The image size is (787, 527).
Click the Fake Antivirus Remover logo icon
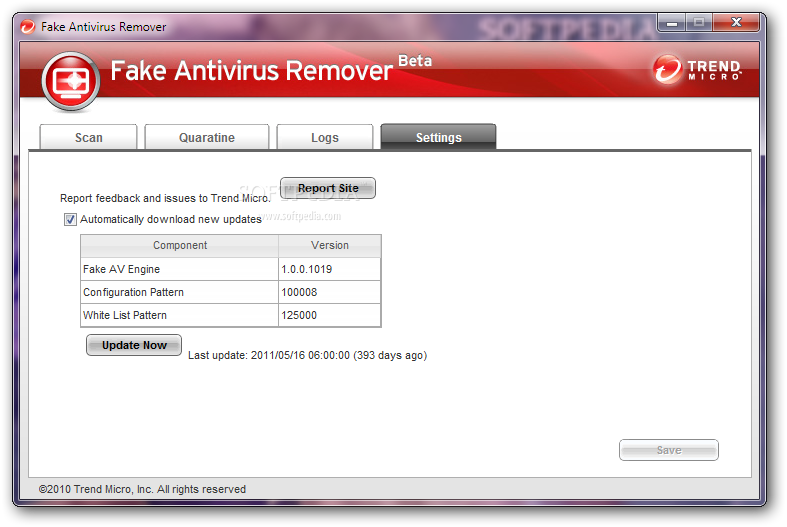coord(71,81)
